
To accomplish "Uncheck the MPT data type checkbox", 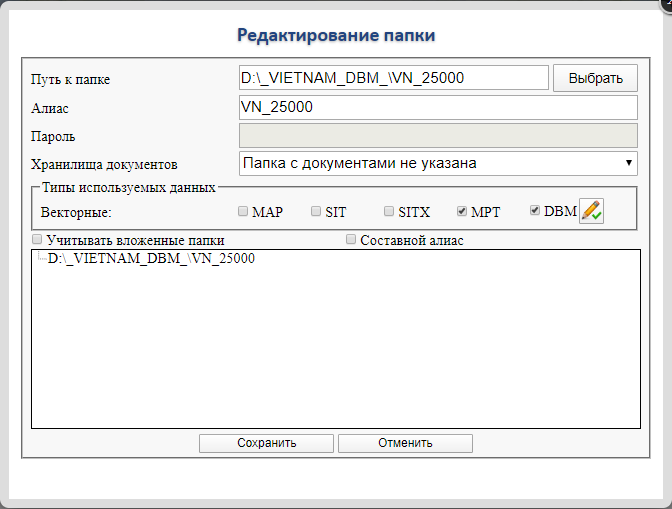I will click(461, 211).
